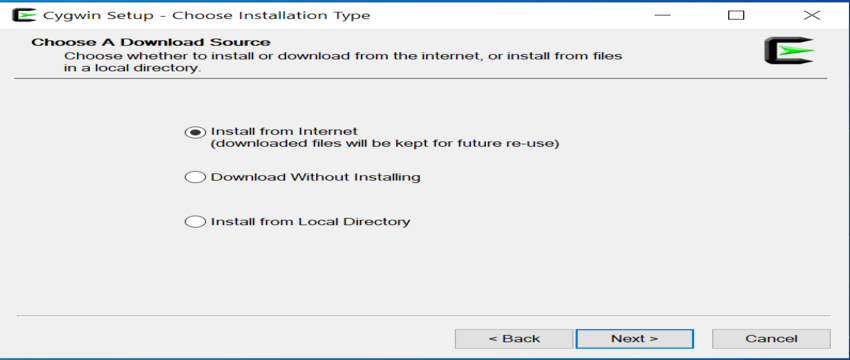Go to the previous step with Back

point(514,339)
